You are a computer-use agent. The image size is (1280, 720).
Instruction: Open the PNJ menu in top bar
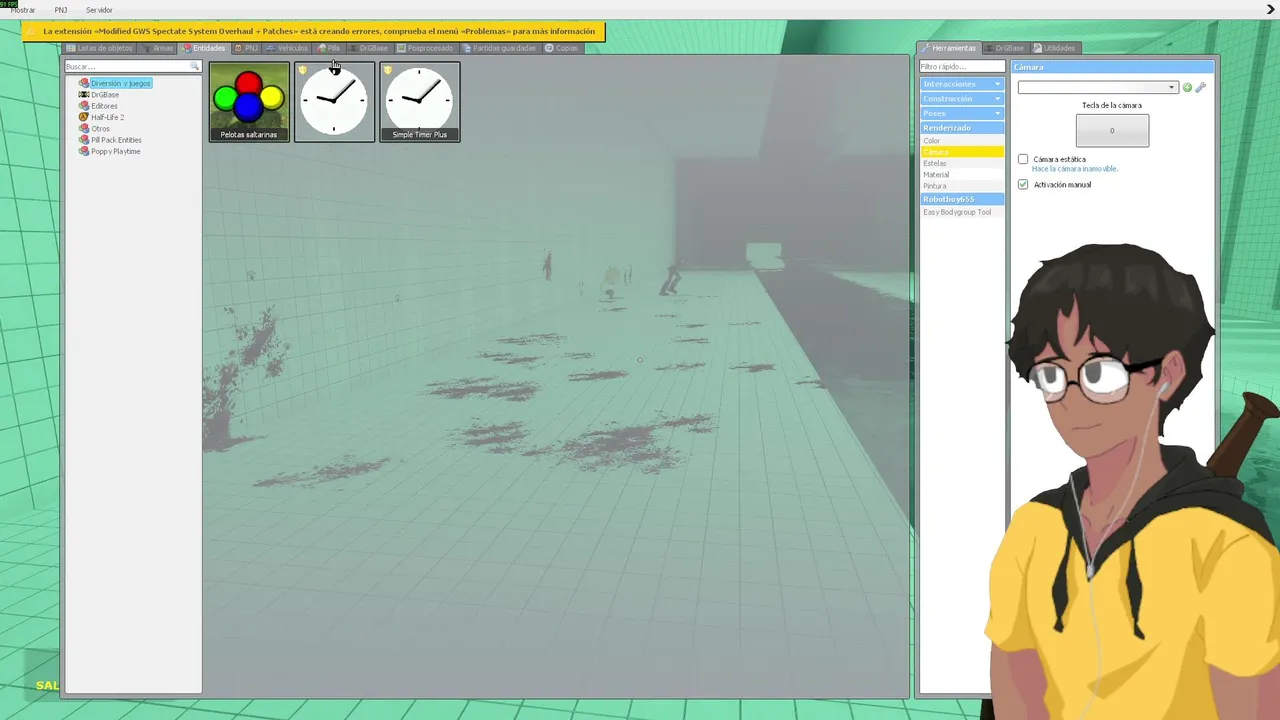click(x=61, y=10)
